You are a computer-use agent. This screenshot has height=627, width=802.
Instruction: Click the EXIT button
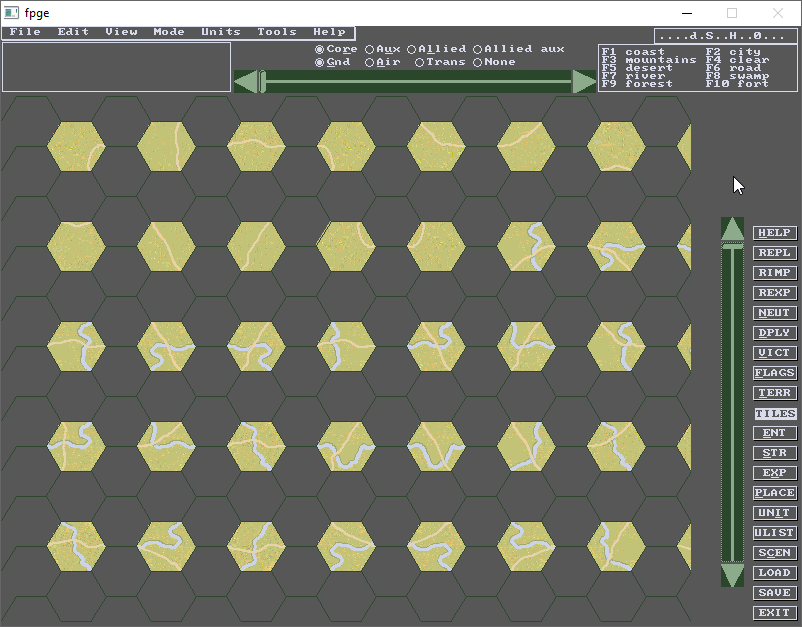[x=774, y=613]
